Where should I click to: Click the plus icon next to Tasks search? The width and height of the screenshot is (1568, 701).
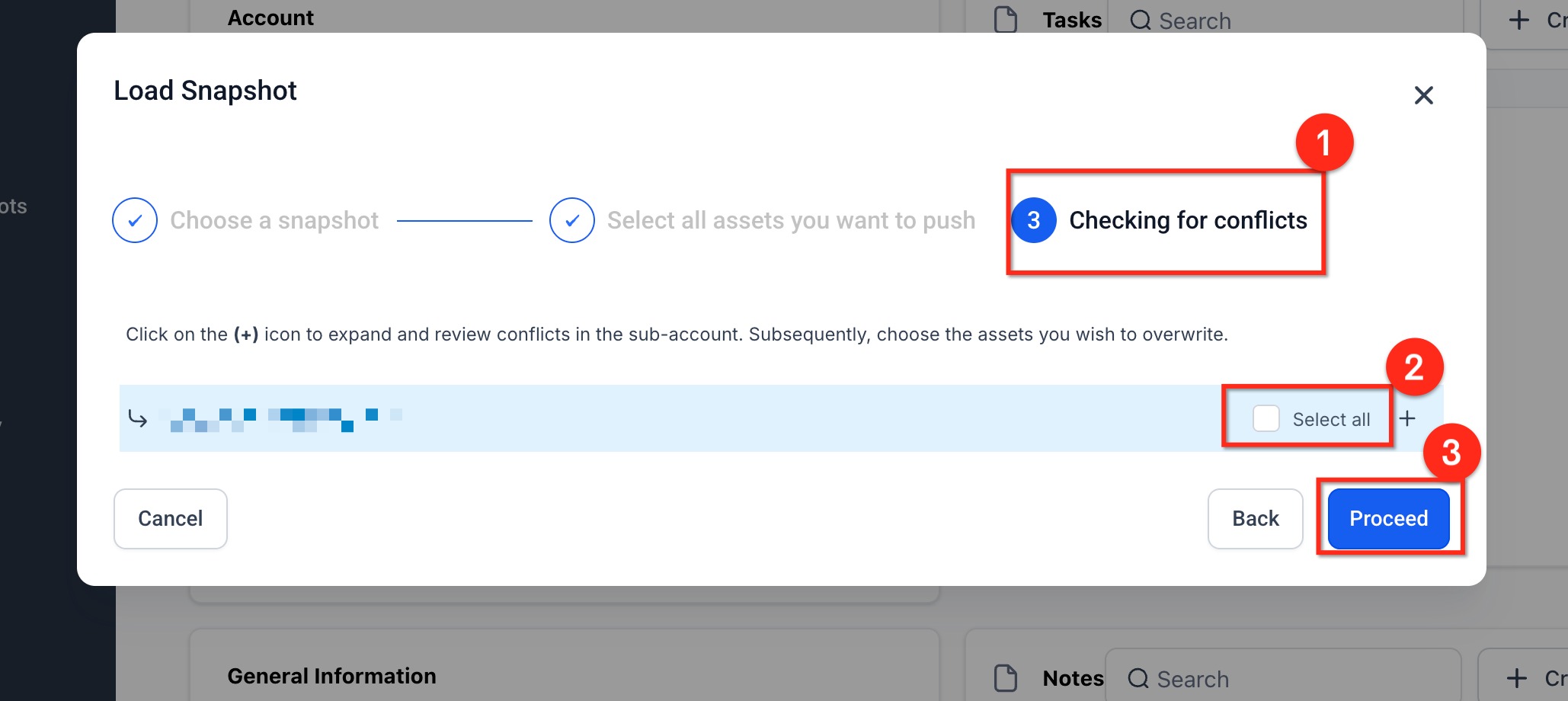coord(1518,20)
